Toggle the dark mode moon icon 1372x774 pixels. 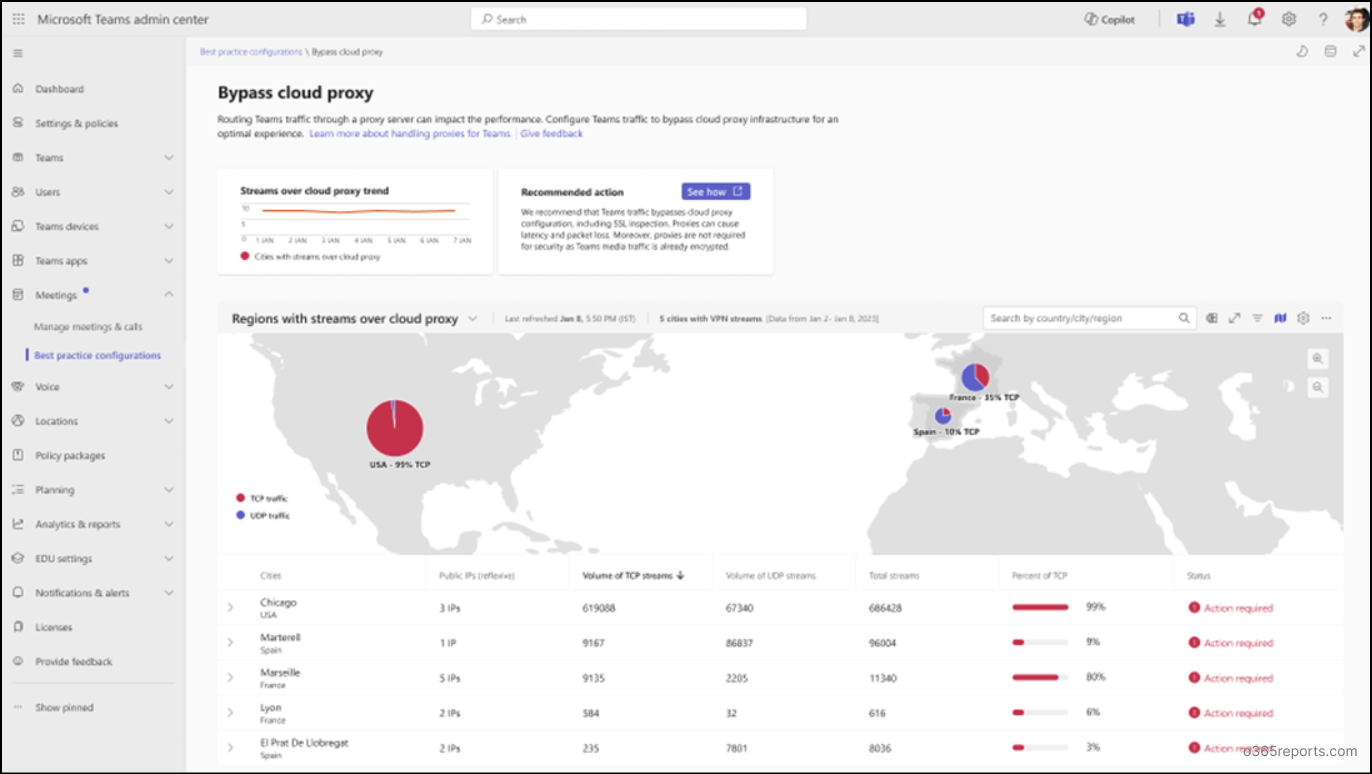[1302, 52]
